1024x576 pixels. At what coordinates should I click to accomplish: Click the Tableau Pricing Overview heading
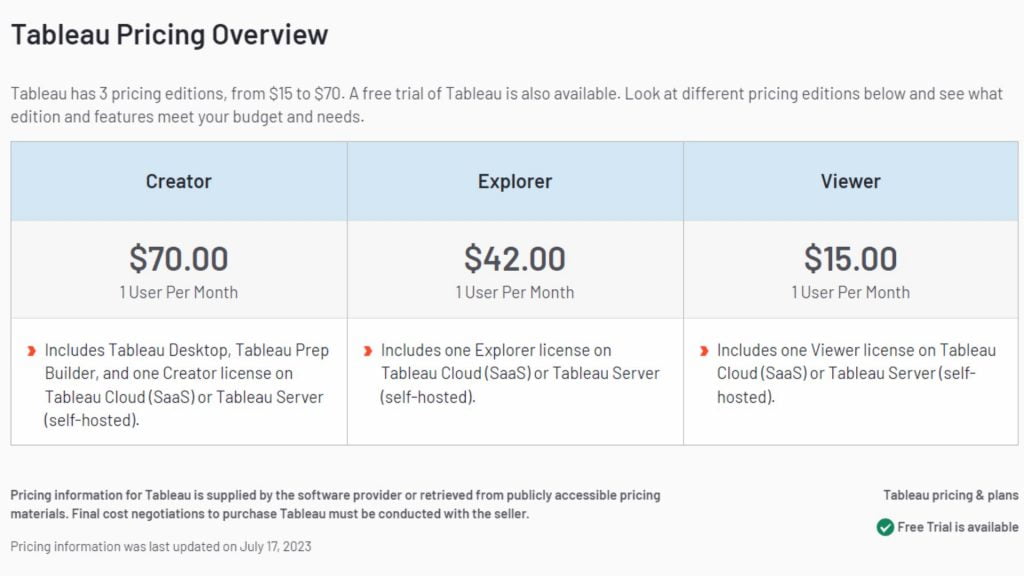pyautogui.click(x=169, y=35)
